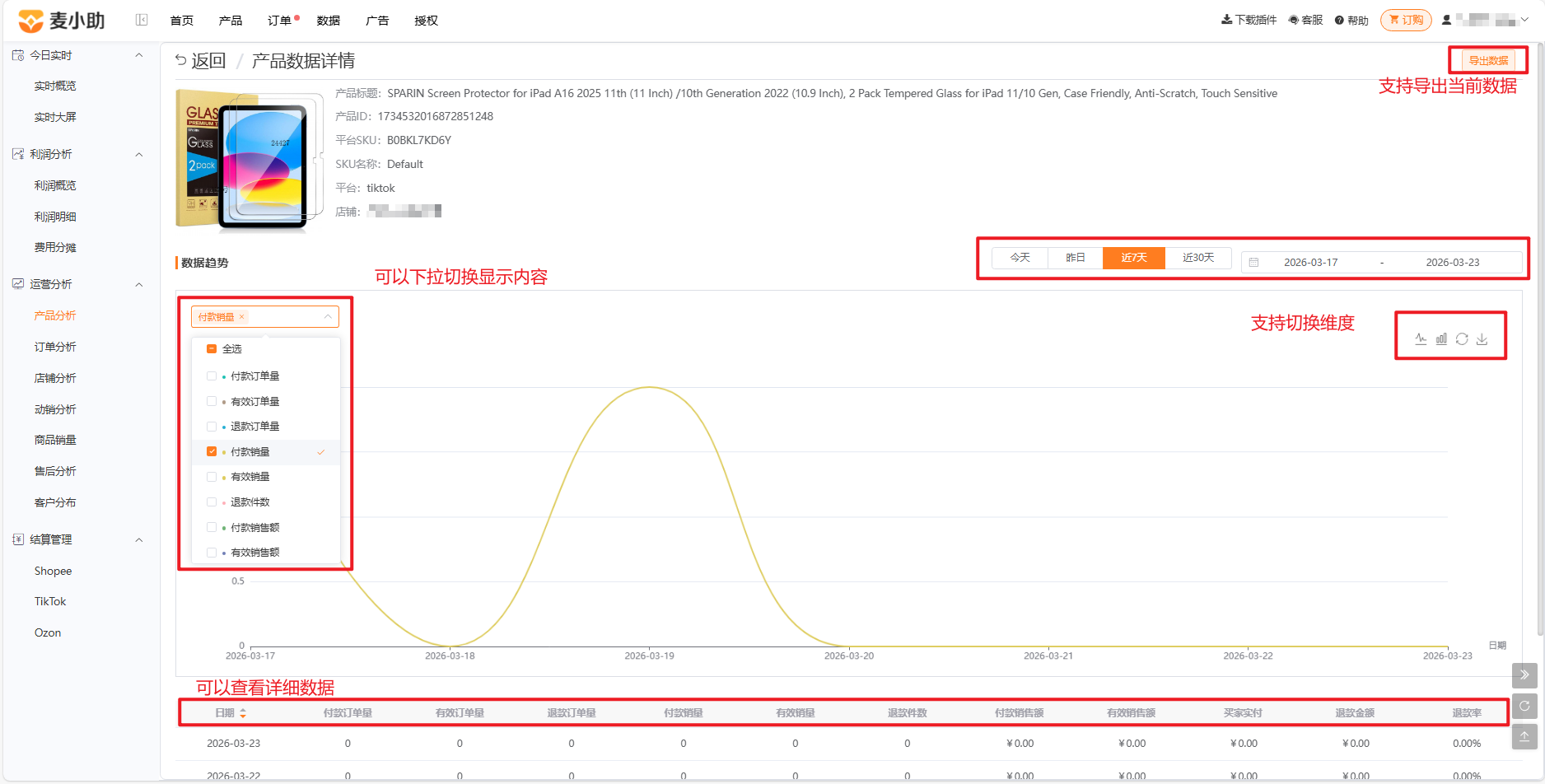
Task: Switch chart to line view icon
Action: point(1421,339)
